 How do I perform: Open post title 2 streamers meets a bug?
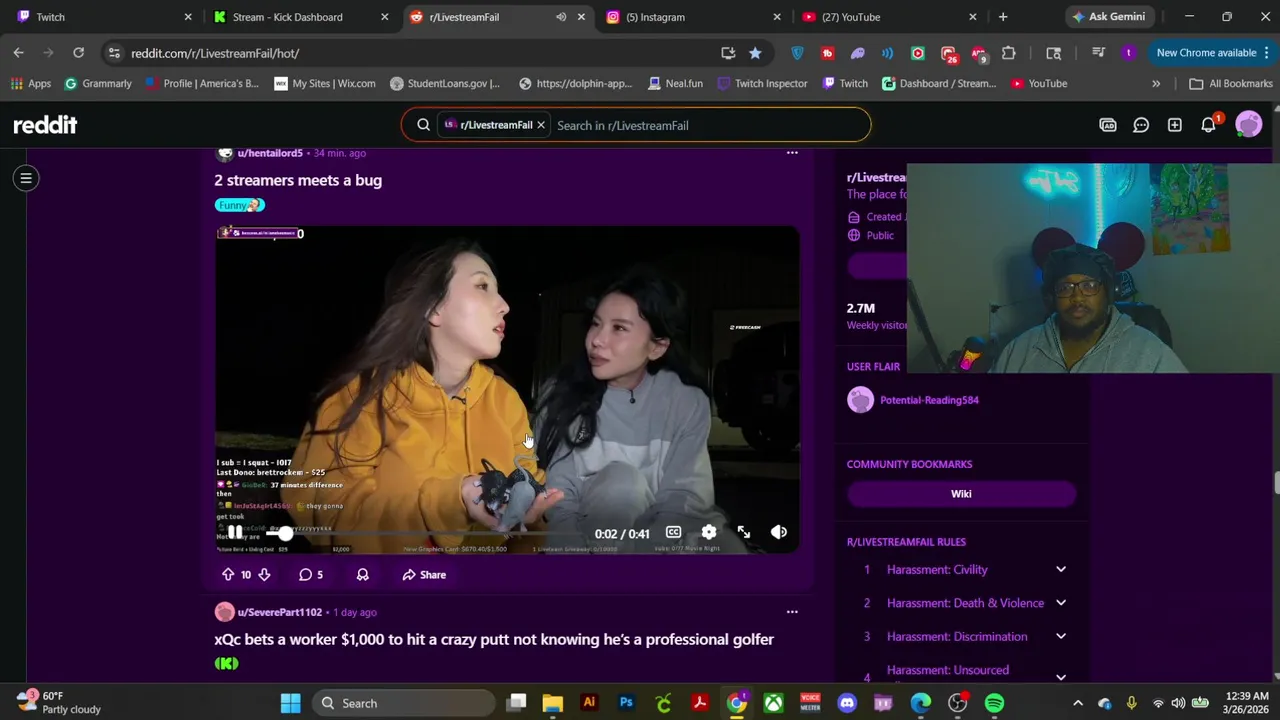298,180
